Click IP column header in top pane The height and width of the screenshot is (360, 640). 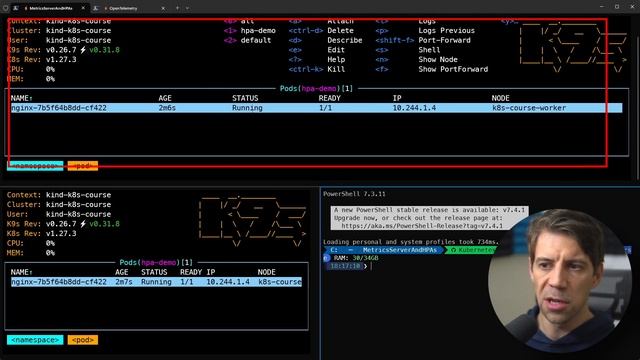pyautogui.click(x=397, y=98)
